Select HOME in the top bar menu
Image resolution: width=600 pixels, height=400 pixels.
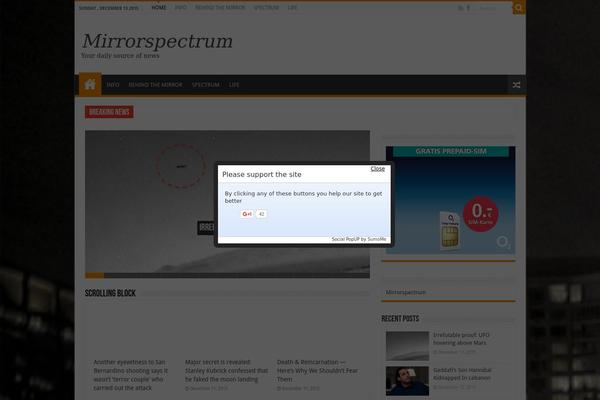(x=159, y=8)
